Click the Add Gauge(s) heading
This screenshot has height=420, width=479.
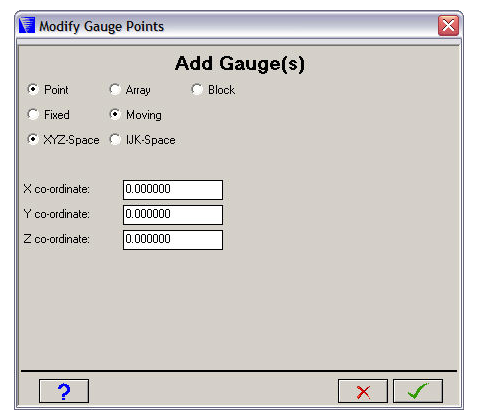coord(240,63)
